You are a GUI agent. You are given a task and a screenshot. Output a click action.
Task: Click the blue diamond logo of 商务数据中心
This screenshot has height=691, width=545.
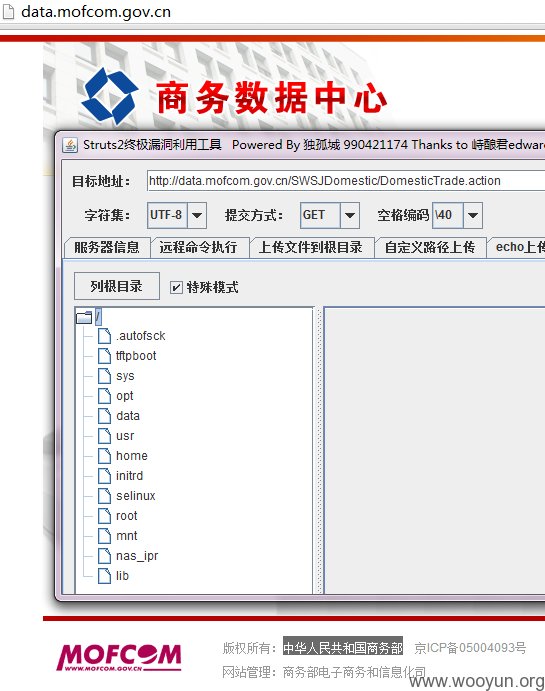pos(110,96)
